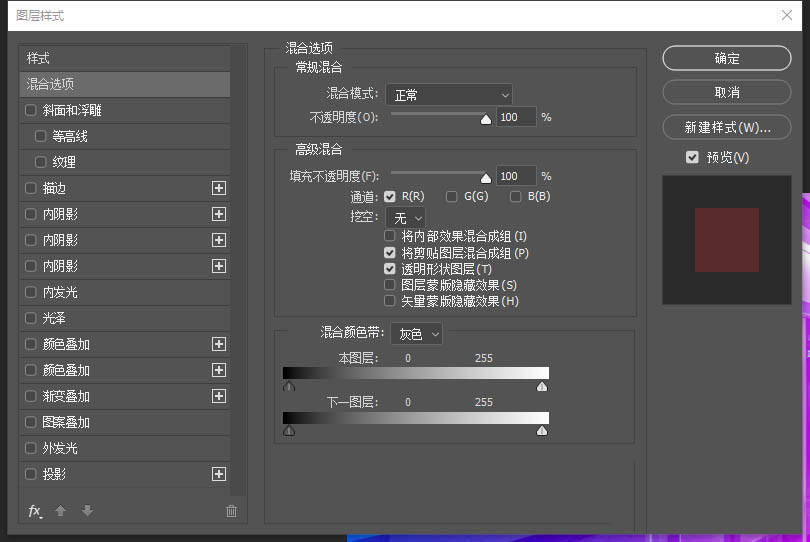
Task: Check the G(G) channel checkbox
Action: pos(452,196)
